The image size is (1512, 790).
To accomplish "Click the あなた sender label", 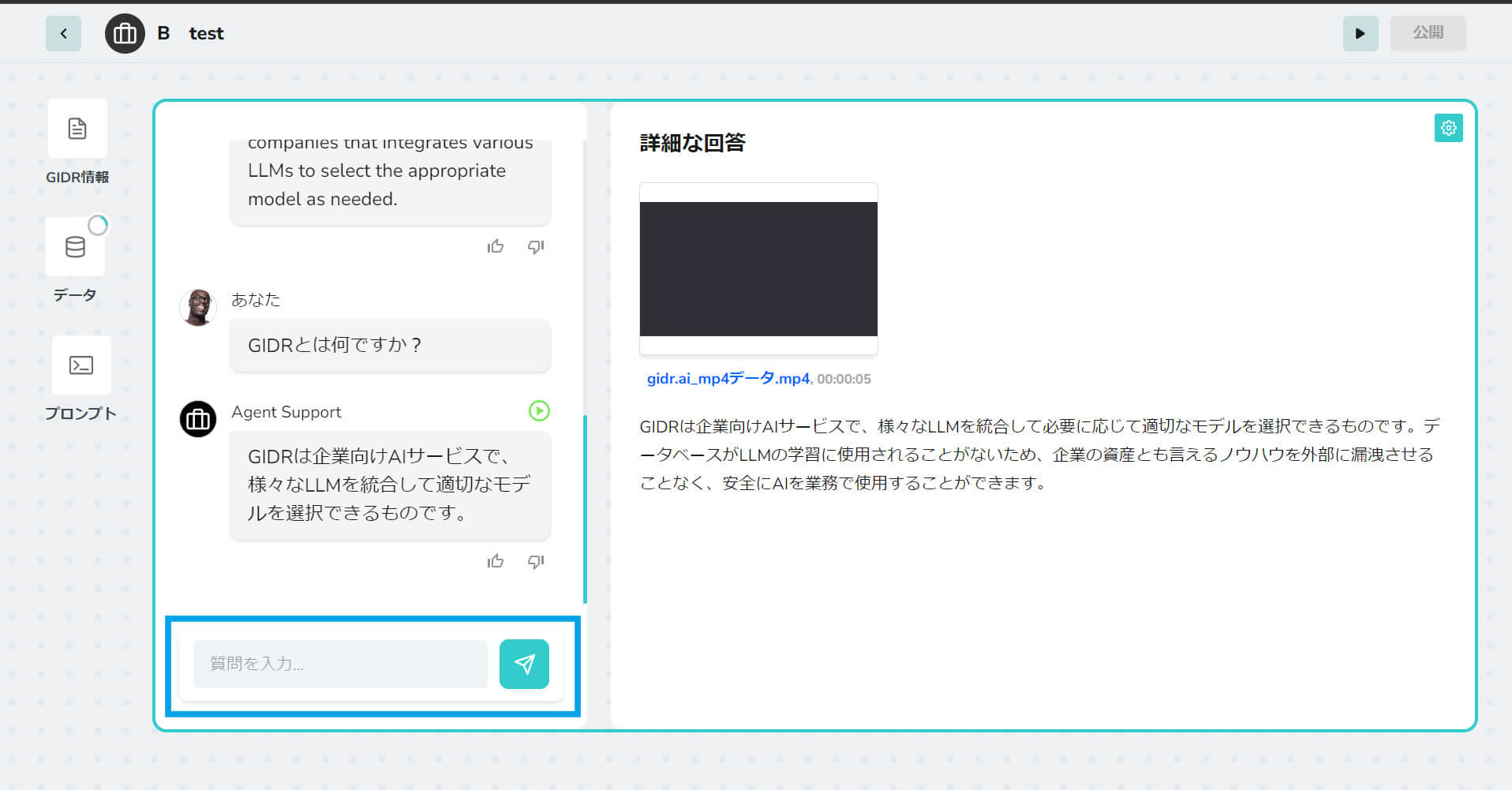I will 256,300.
